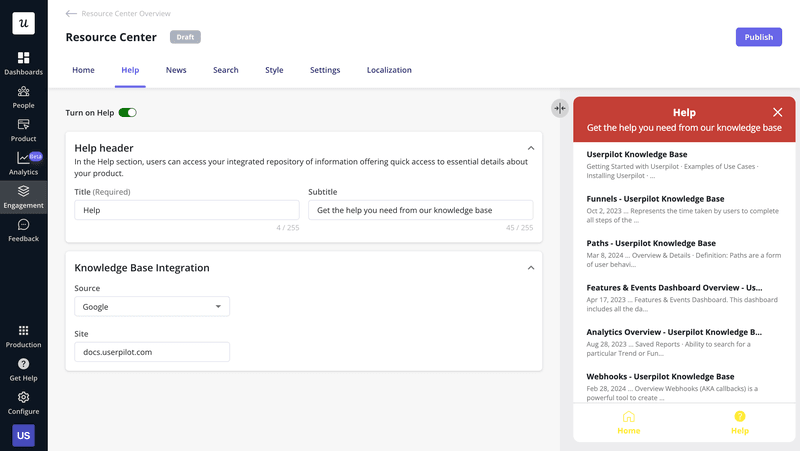Open the Product sidebar icon

[23, 130]
